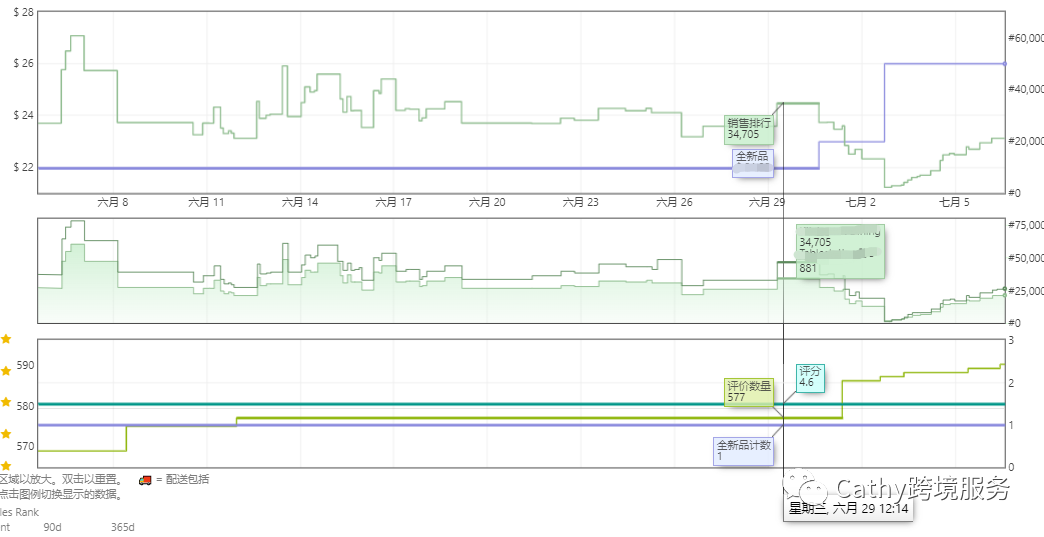Click the topmost yellow star icon
This screenshot has width=1044, height=537.
(x=5, y=339)
